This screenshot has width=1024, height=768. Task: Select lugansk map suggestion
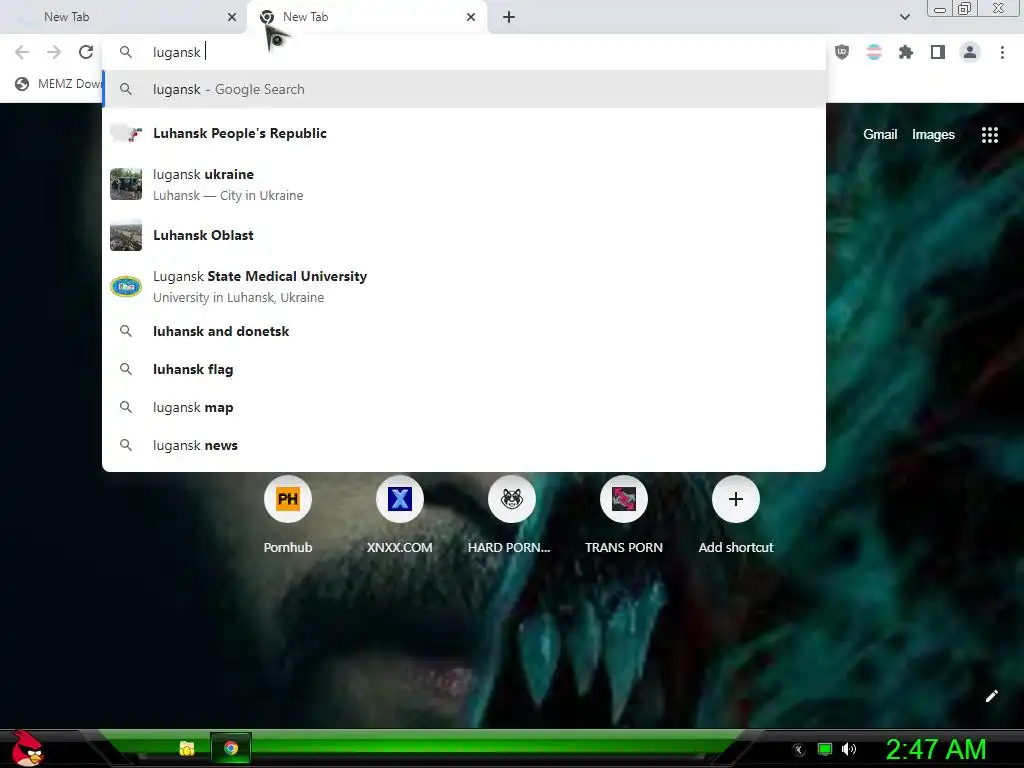point(464,407)
